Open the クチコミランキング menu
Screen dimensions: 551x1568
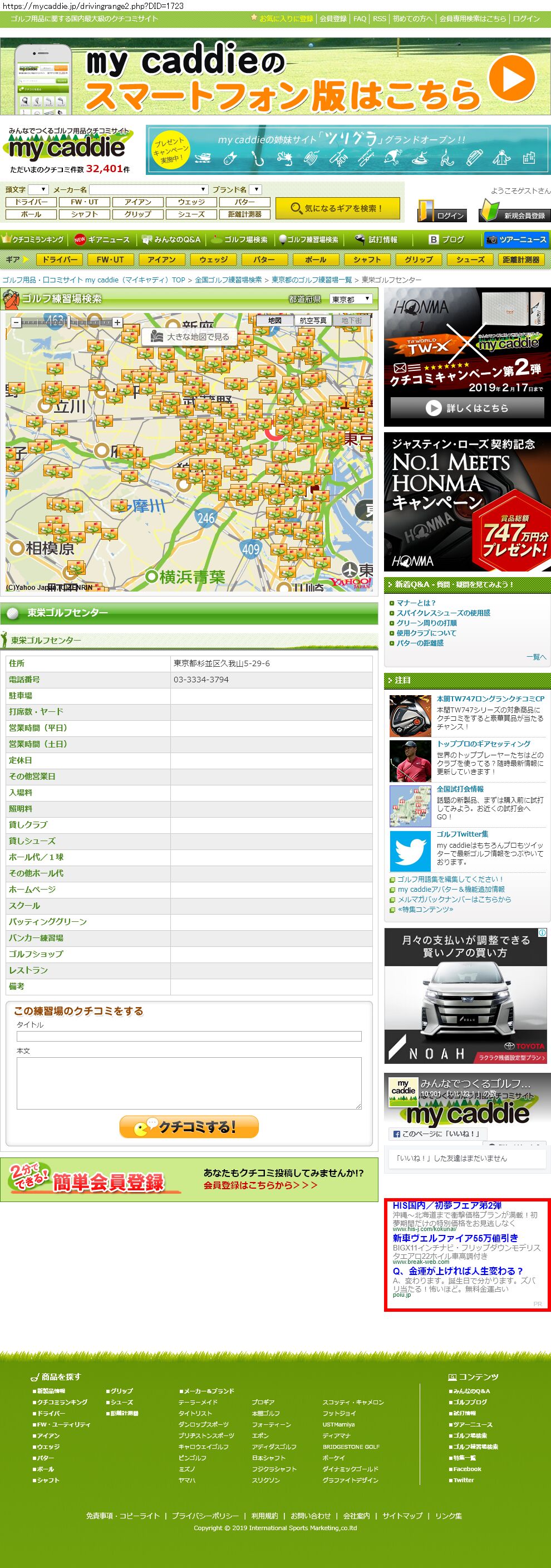click(x=33, y=240)
